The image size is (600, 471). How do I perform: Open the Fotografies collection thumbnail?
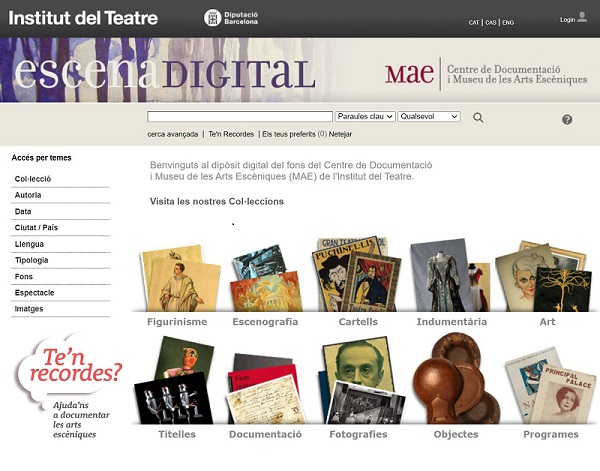(x=361, y=380)
